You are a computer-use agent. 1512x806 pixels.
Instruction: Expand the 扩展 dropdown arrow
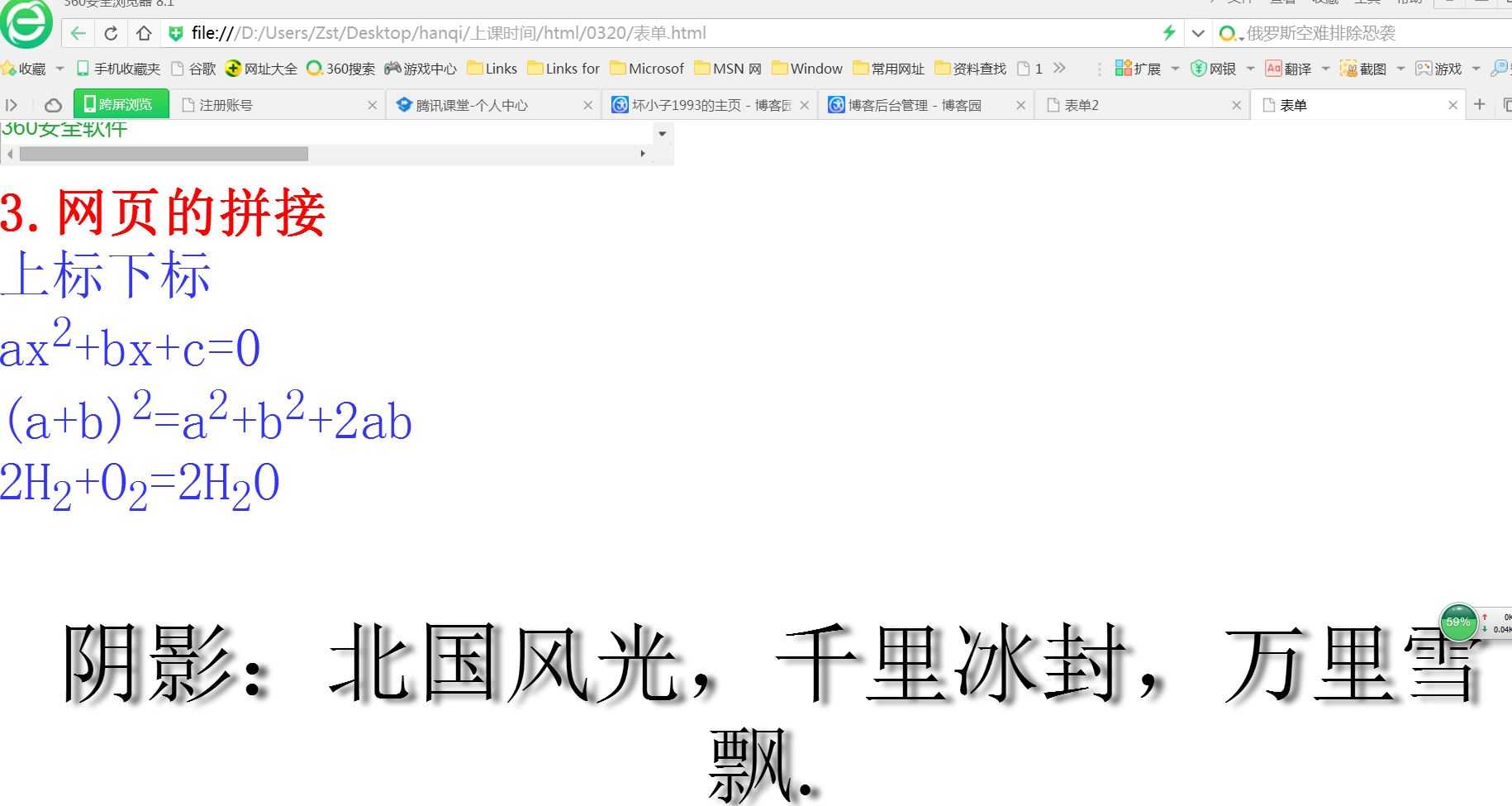pyautogui.click(x=1175, y=69)
